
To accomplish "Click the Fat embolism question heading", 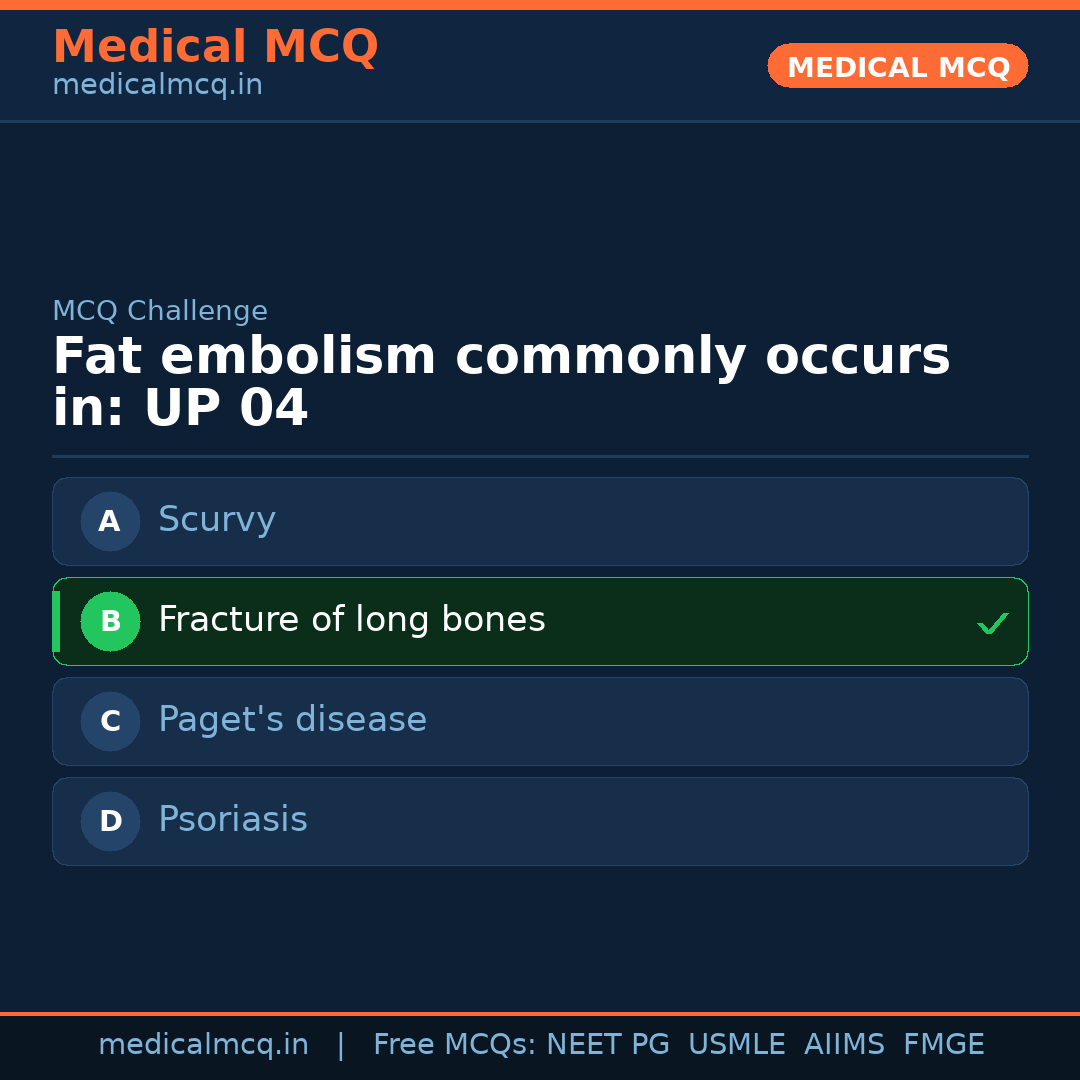I will pos(500,382).
